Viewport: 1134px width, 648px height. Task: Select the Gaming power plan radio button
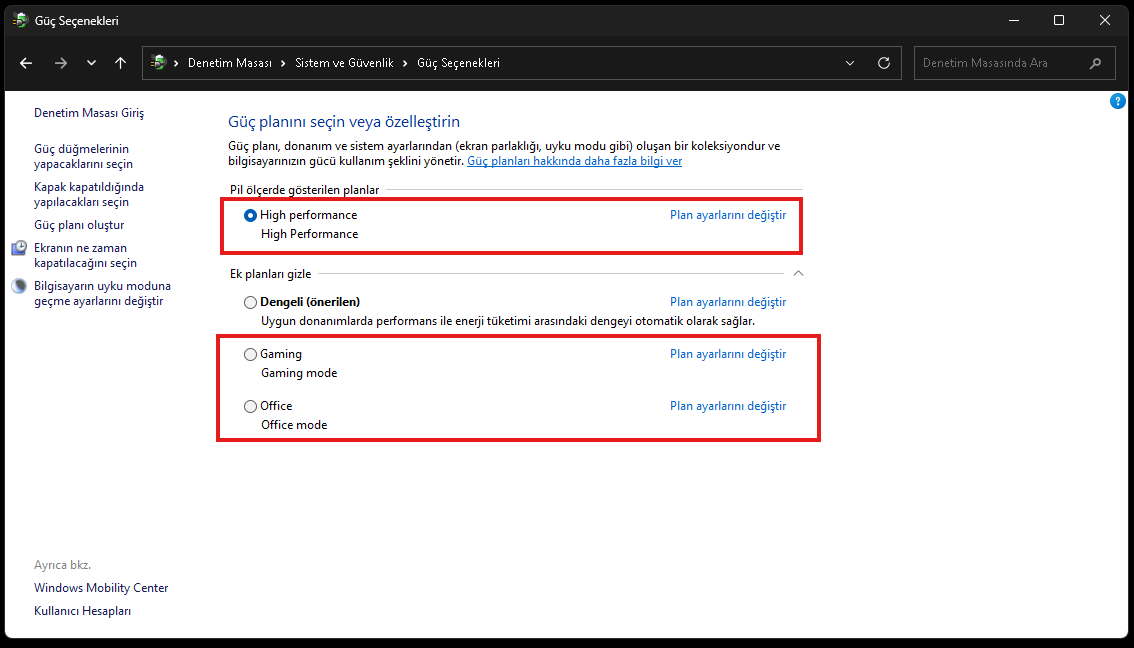click(x=250, y=354)
